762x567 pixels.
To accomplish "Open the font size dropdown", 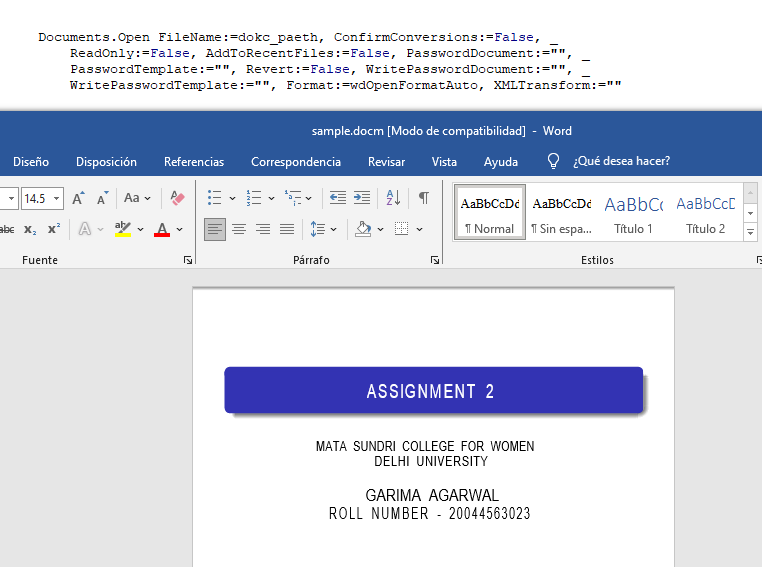I will point(56,198).
